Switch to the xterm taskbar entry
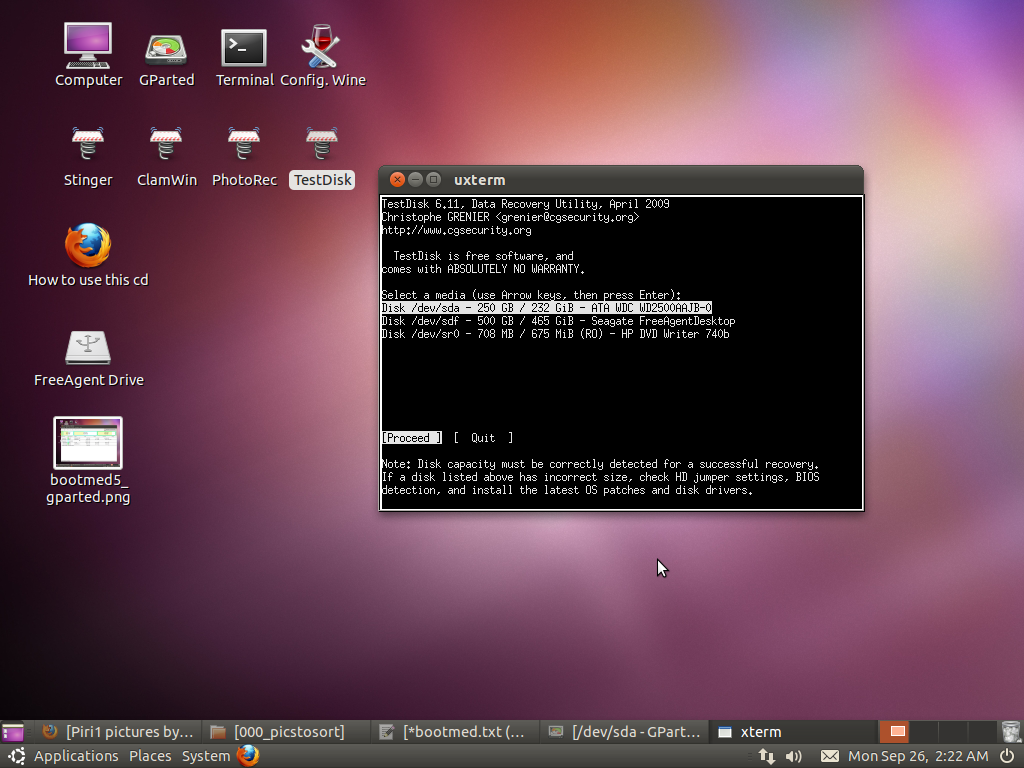This screenshot has height=768, width=1024. point(792,732)
